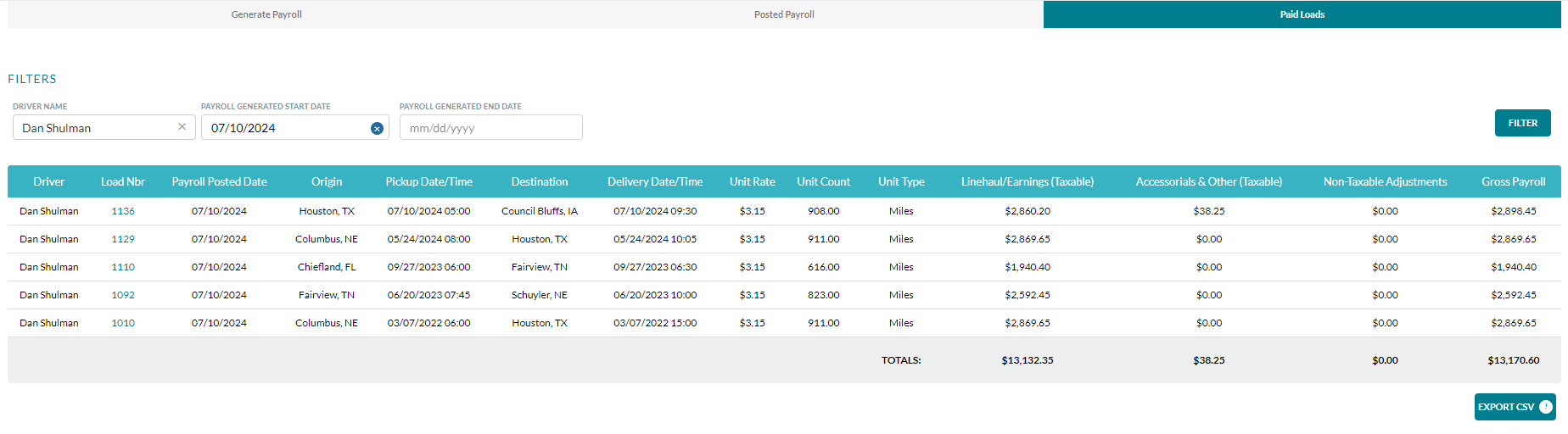Click the info icon on Export CSV
1568x434 pixels.
pos(1546,407)
